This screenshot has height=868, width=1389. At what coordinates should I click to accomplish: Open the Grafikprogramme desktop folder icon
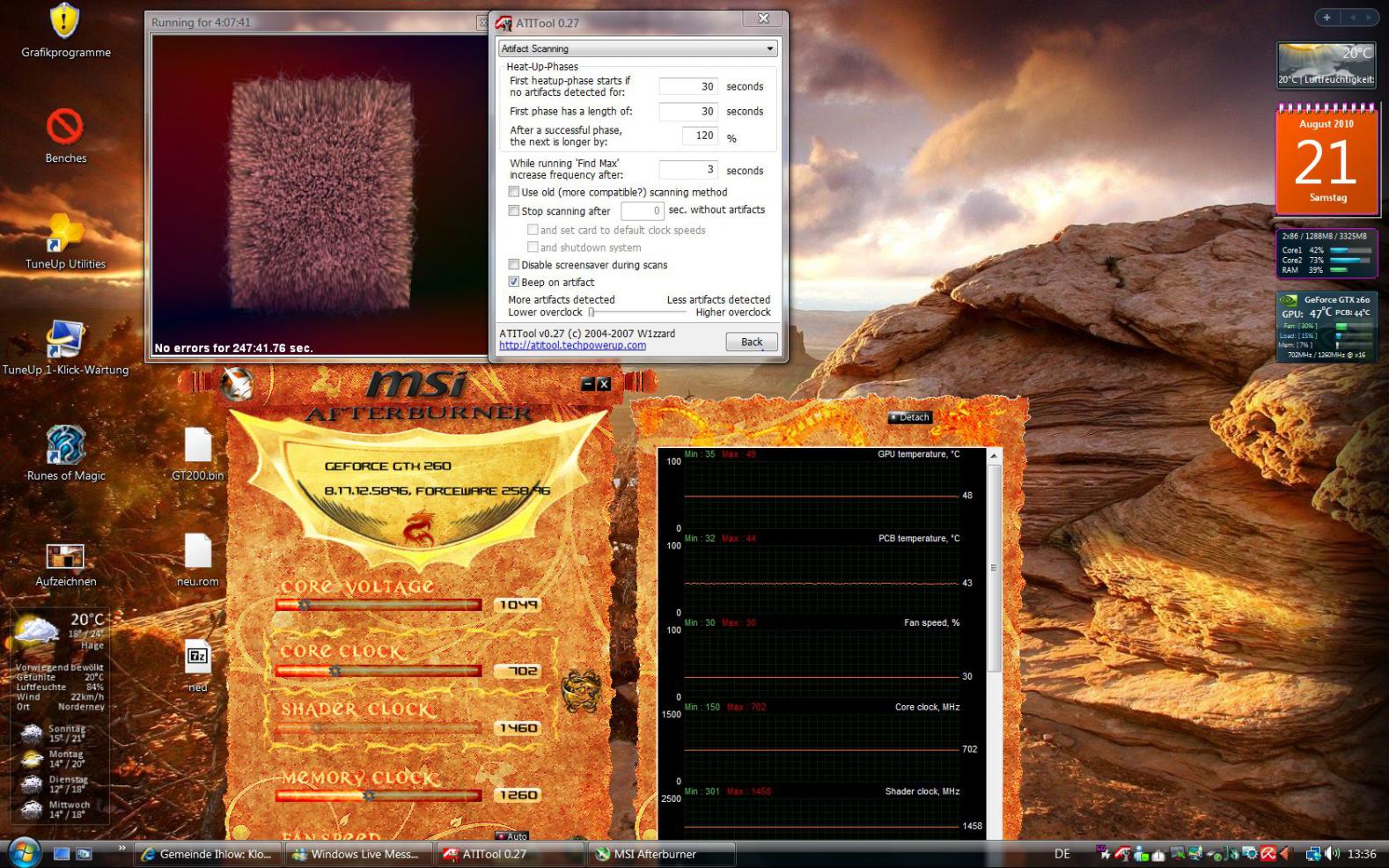point(64,21)
